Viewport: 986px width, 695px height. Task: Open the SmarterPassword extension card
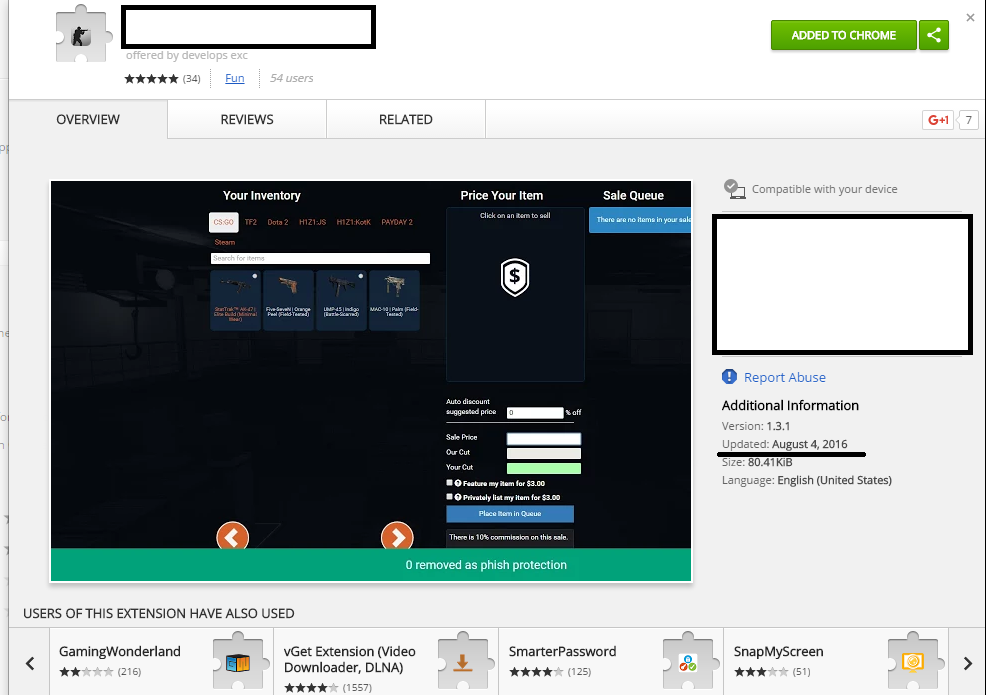pos(611,661)
